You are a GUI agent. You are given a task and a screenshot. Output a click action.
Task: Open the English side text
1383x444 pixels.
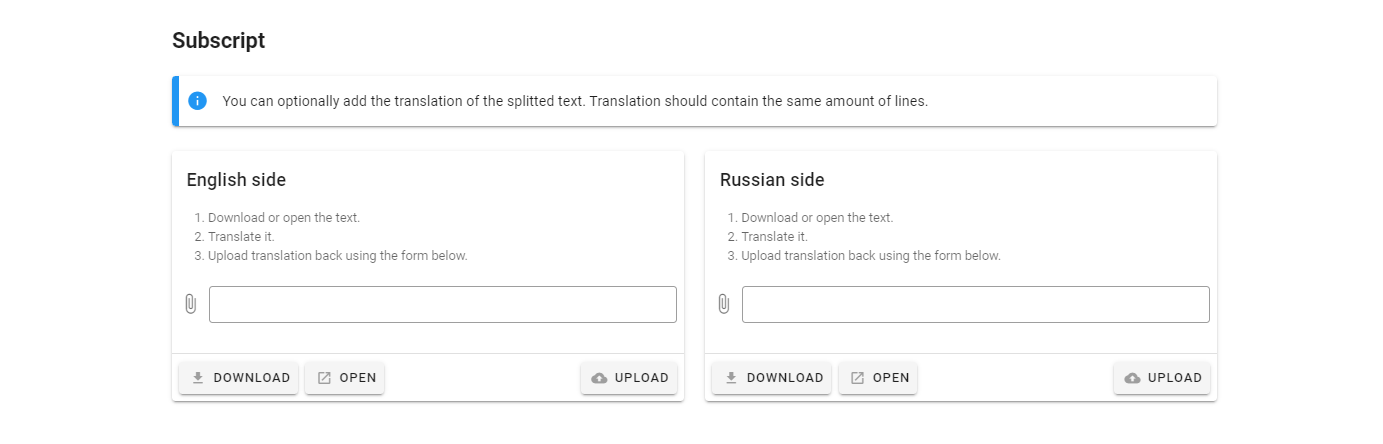click(345, 378)
